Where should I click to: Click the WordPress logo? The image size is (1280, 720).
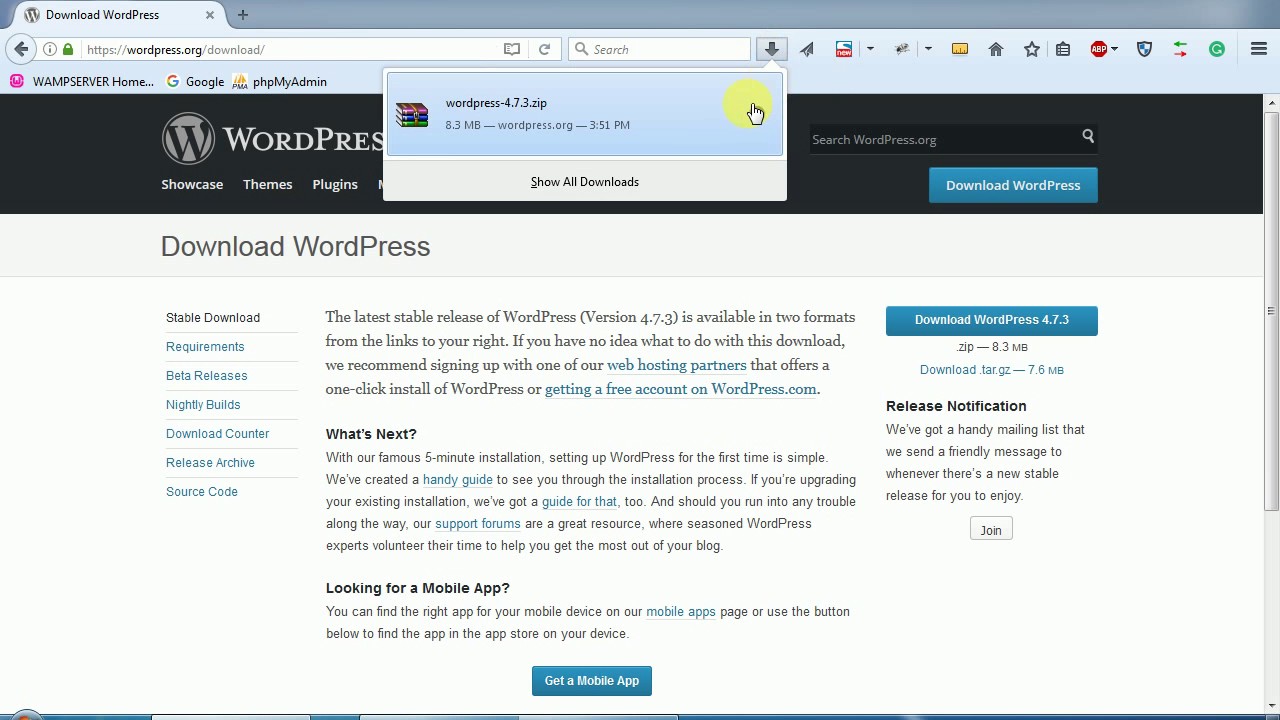click(272, 138)
